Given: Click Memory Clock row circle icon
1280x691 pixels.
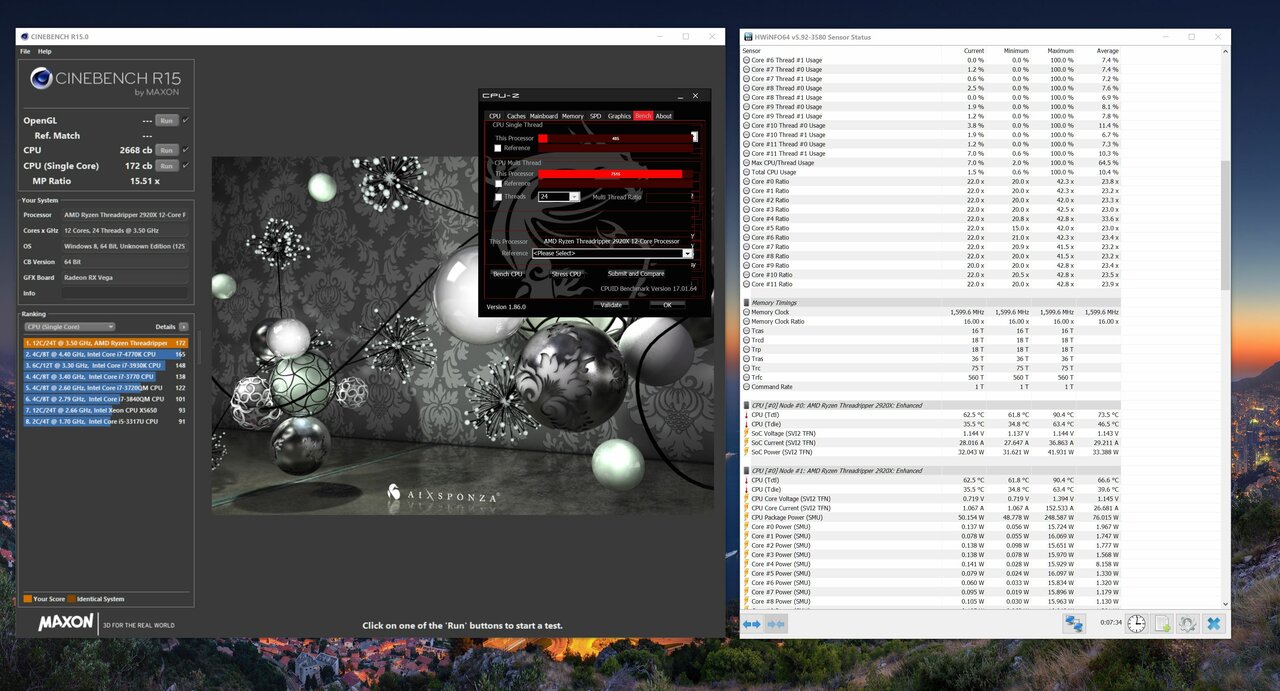Looking at the screenshot, I should tap(746, 312).
